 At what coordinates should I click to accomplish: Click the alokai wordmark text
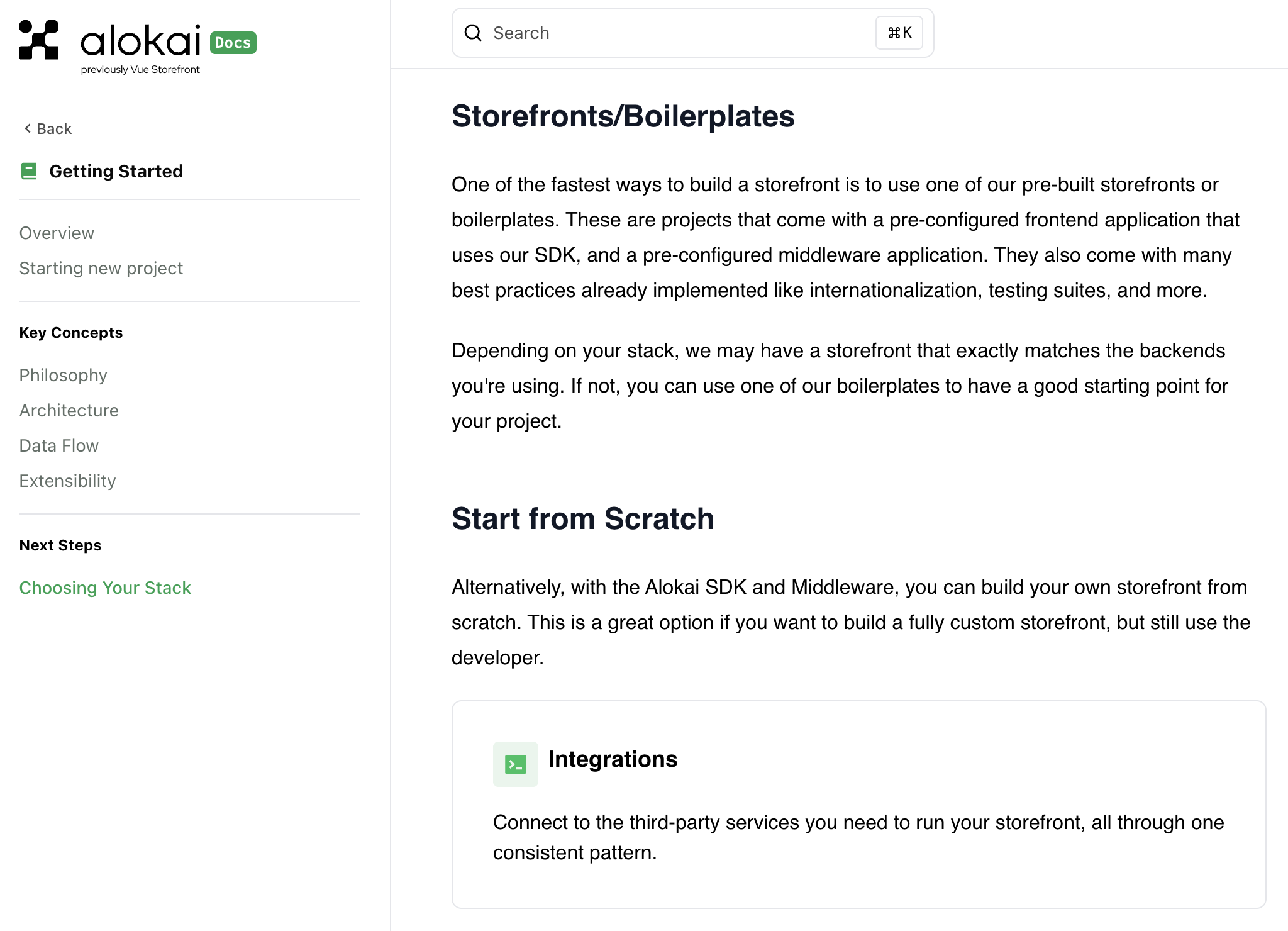point(140,42)
